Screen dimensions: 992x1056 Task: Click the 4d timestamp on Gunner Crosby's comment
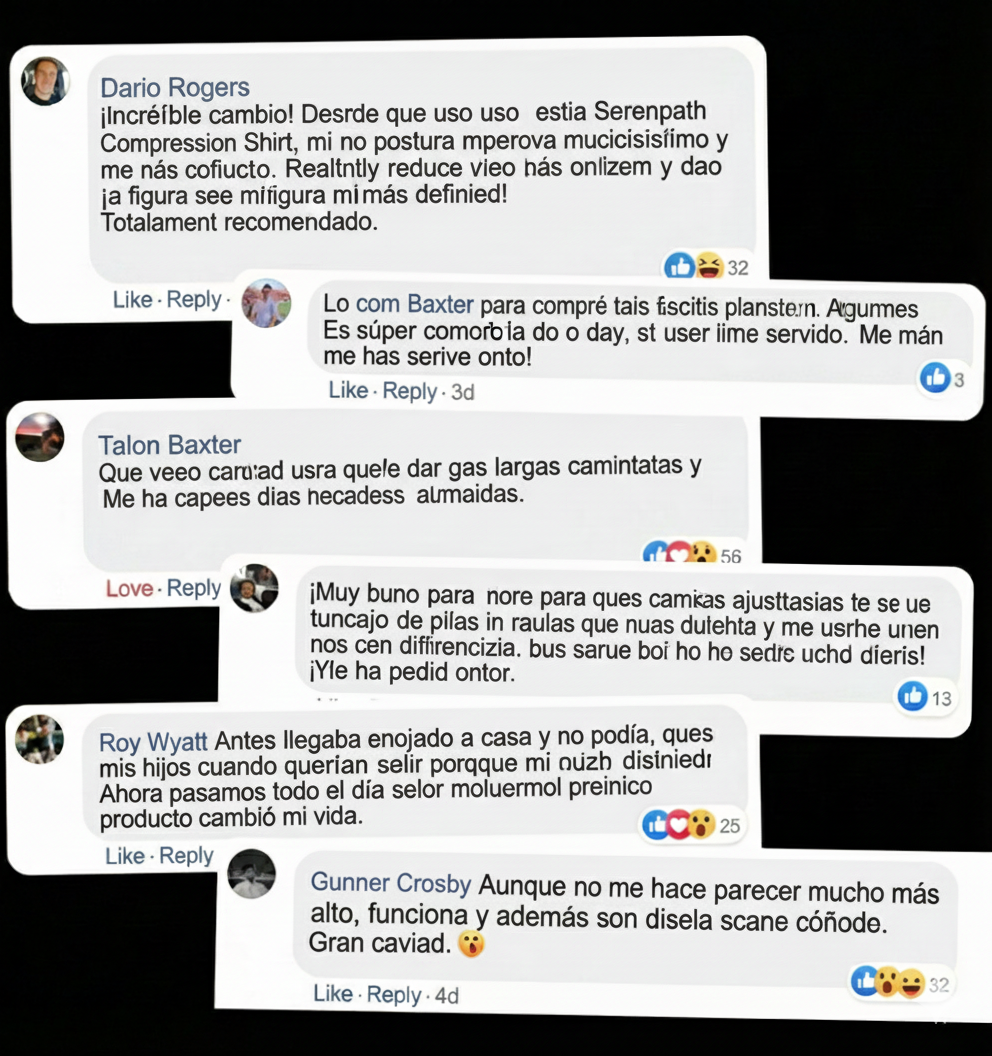[447, 995]
